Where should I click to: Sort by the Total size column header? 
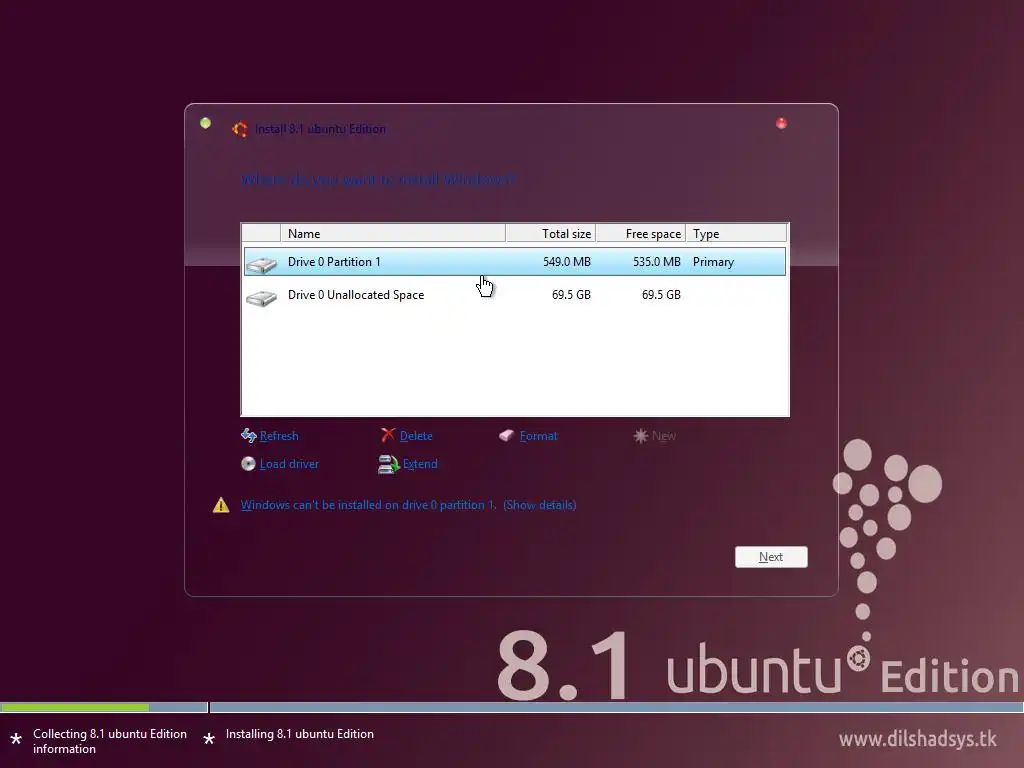551,233
